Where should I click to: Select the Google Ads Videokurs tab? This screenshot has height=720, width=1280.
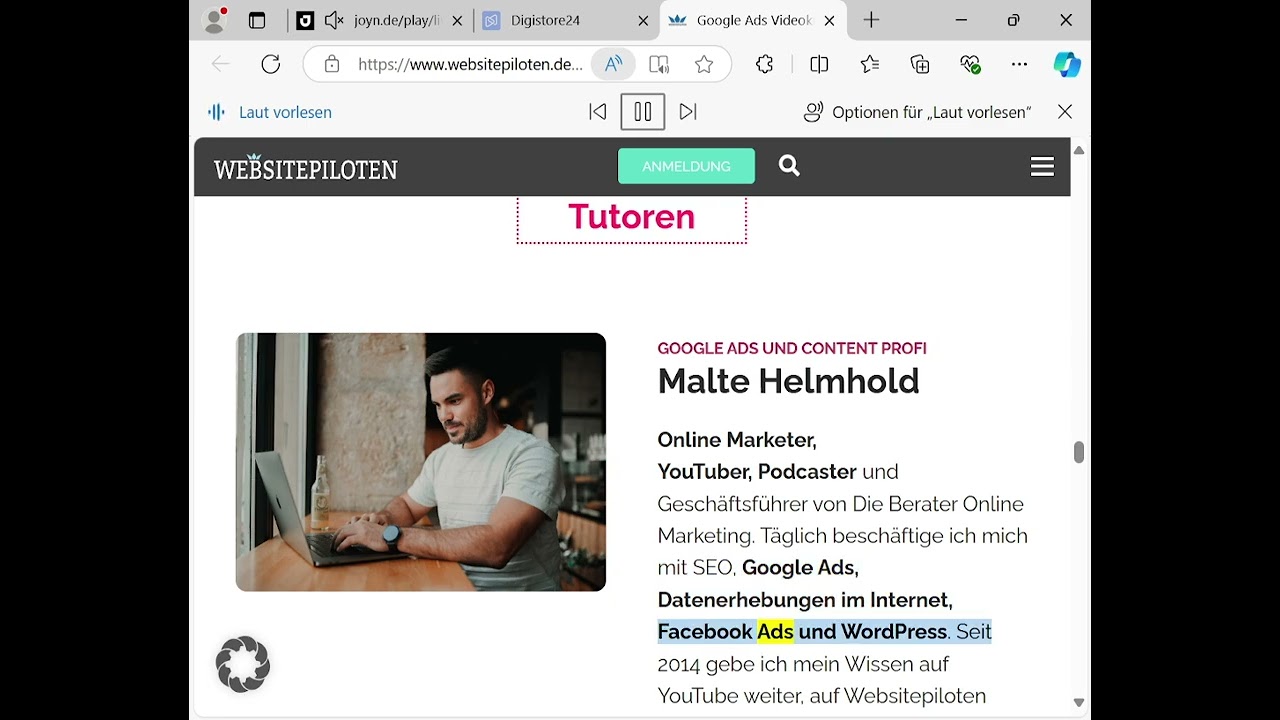pos(753,20)
